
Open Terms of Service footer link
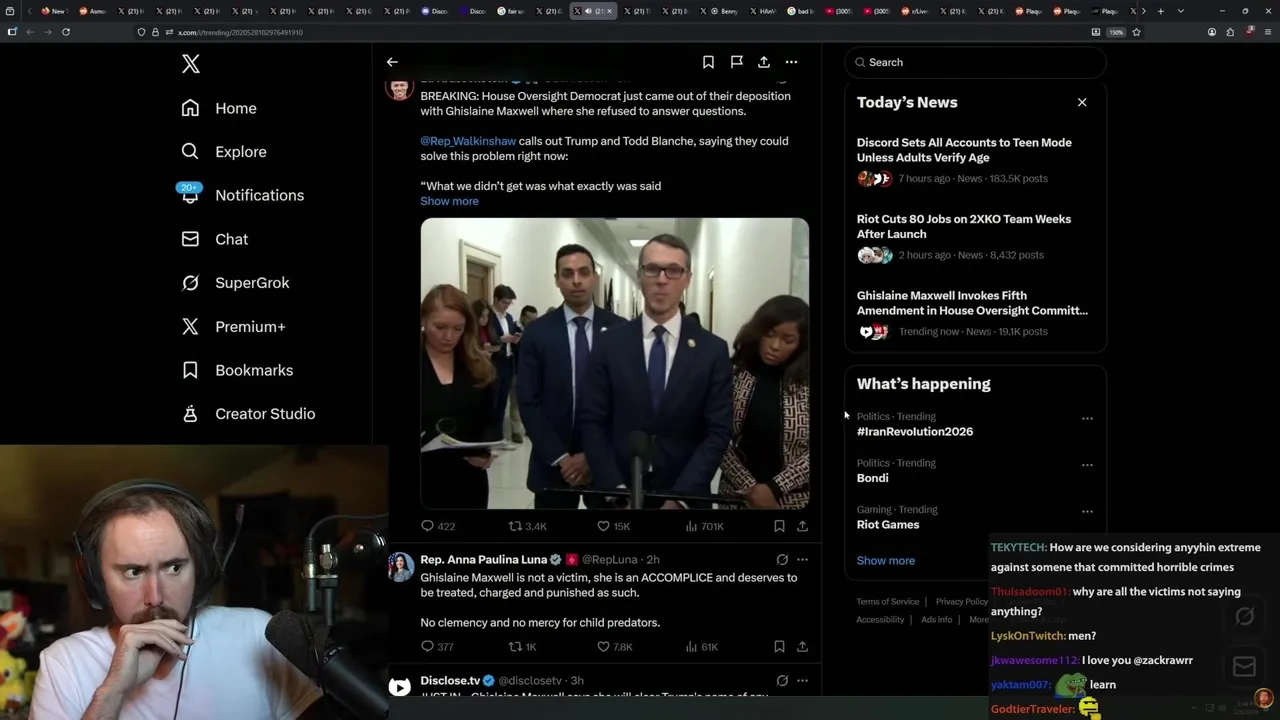pos(887,602)
